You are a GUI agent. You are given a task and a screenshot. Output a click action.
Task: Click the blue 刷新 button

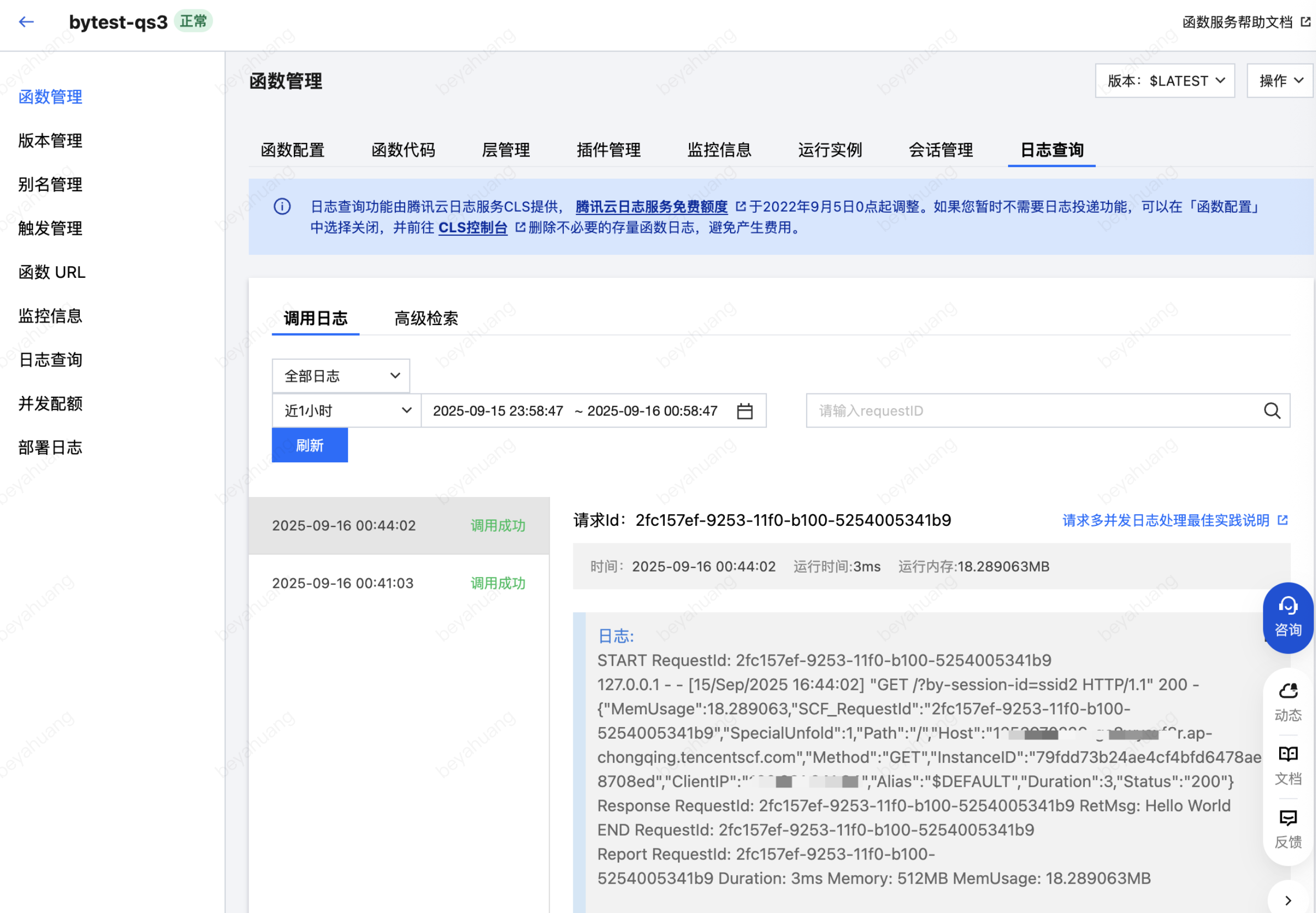click(x=310, y=445)
